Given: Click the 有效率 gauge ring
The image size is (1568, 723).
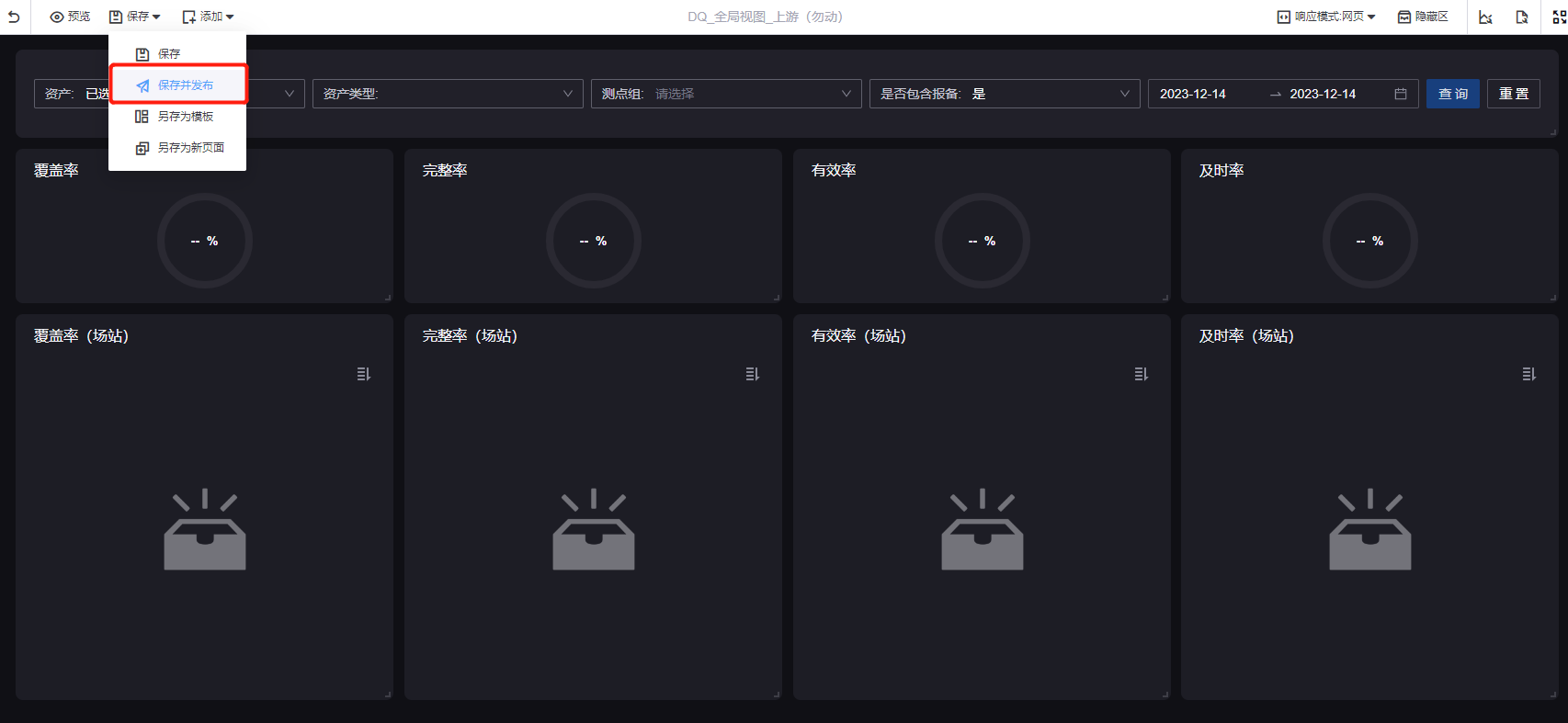Looking at the screenshot, I should coord(983,241).
